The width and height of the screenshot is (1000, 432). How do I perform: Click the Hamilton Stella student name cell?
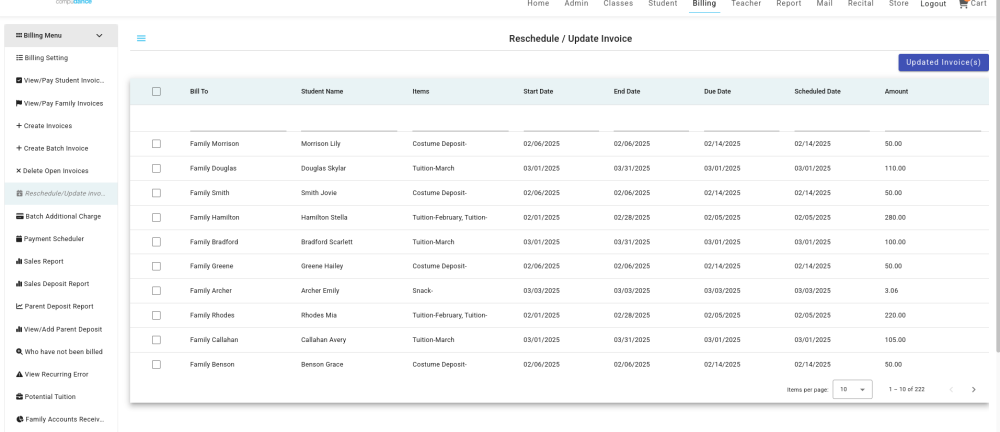(324, 218)
